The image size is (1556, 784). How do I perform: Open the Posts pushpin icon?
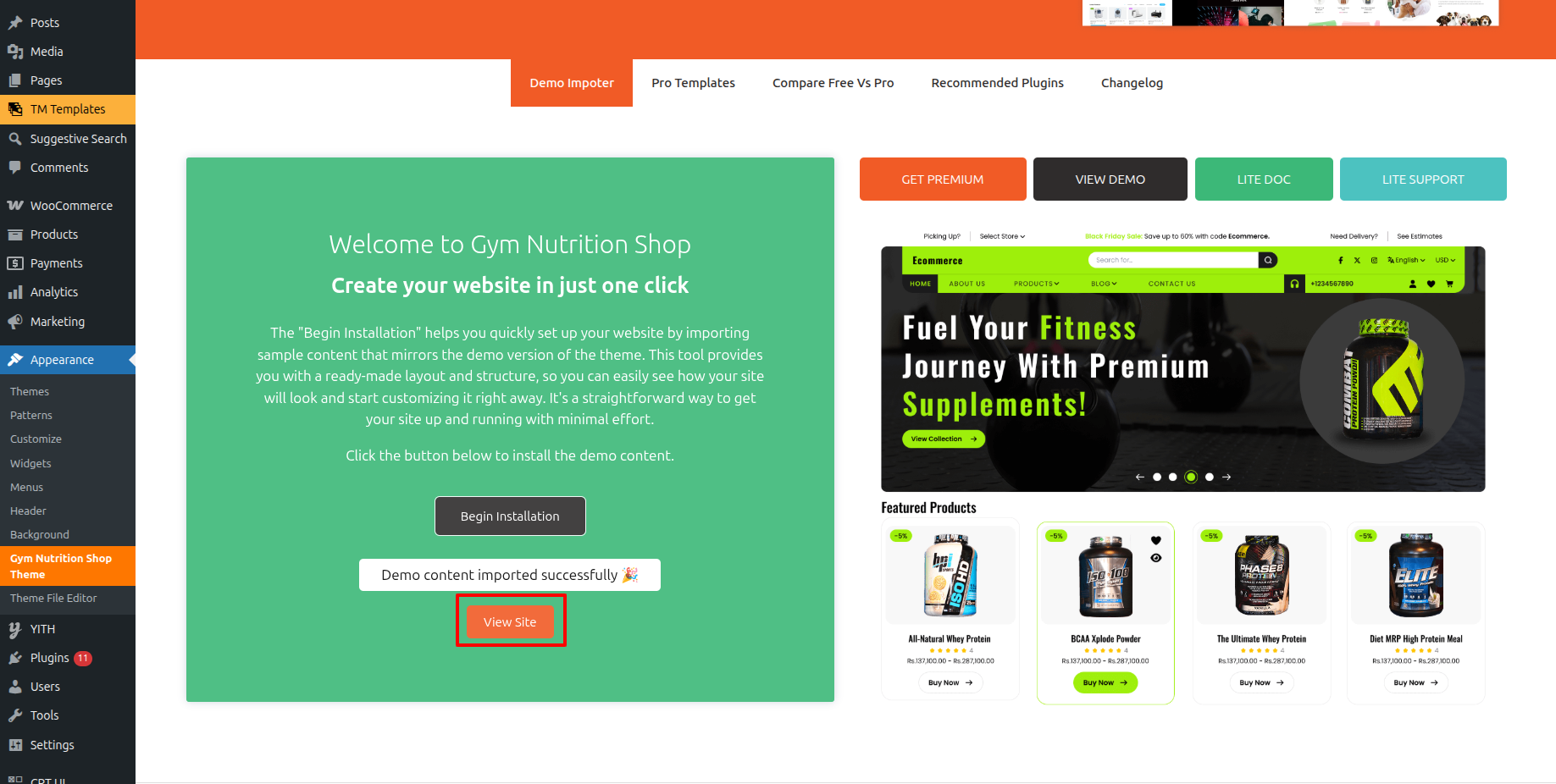click(15, 23)
